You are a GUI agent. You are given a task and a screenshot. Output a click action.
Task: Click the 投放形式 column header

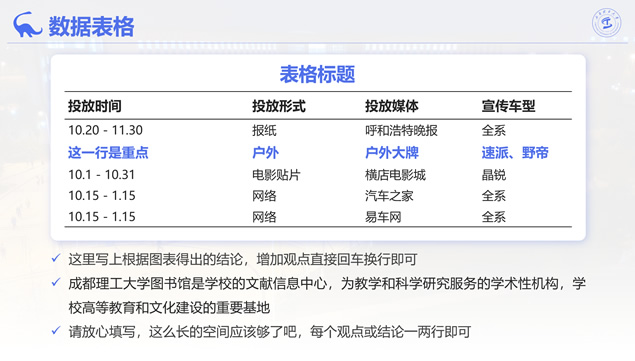pos(279,106)
